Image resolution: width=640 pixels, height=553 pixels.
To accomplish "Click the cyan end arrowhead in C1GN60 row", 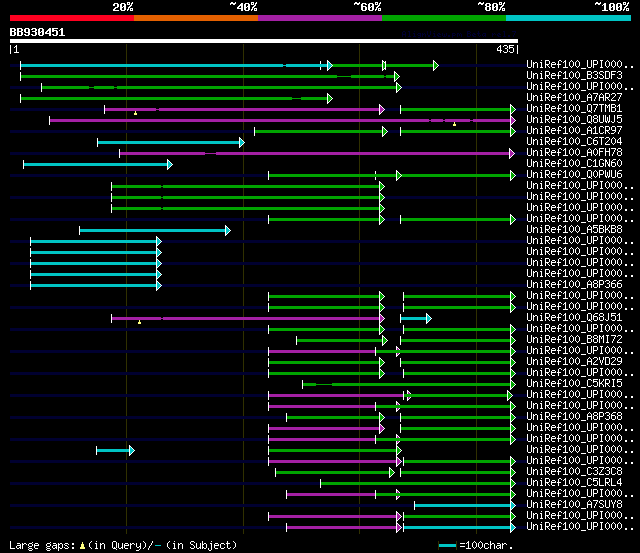I will coord(170,164).
